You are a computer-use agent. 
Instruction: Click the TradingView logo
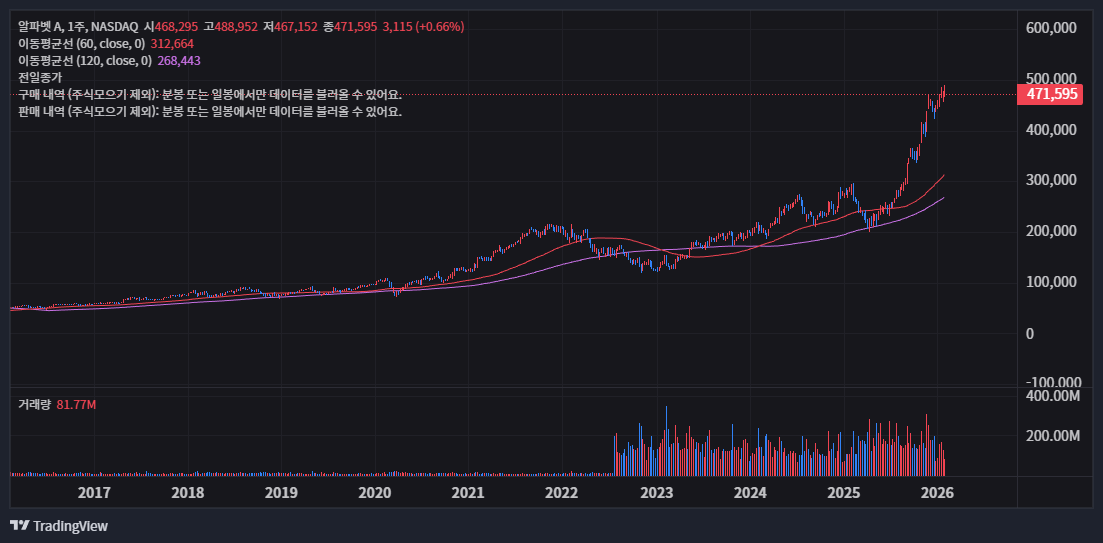59,525
